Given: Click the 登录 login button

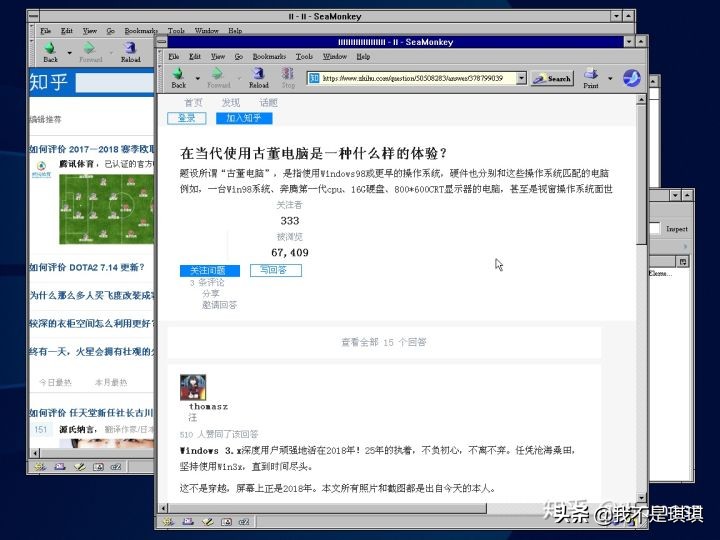Looking at the screenshot, I should pyautogui.click(x=187, y=118).
